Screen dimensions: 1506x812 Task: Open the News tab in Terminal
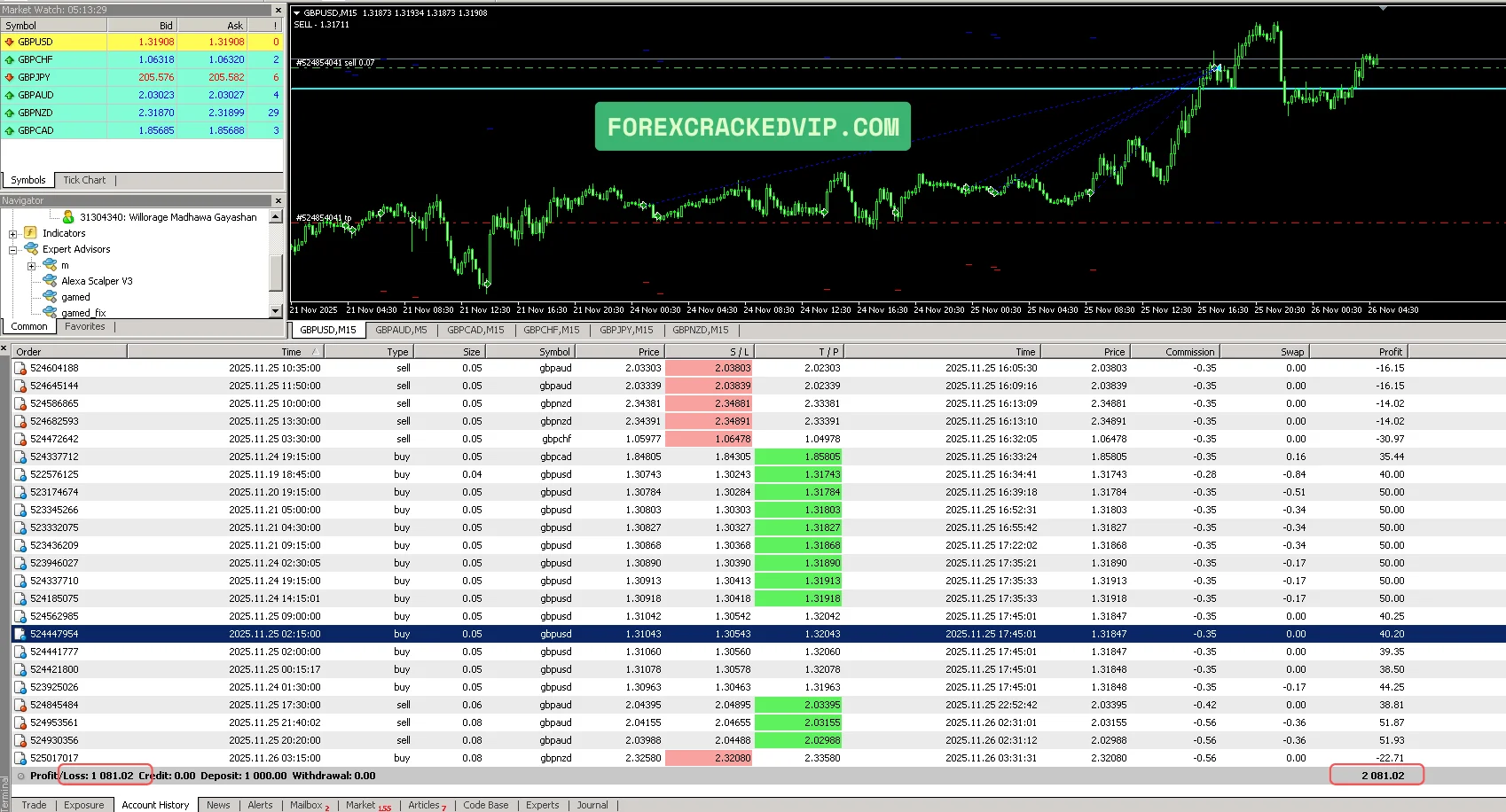tap(218, 805)
